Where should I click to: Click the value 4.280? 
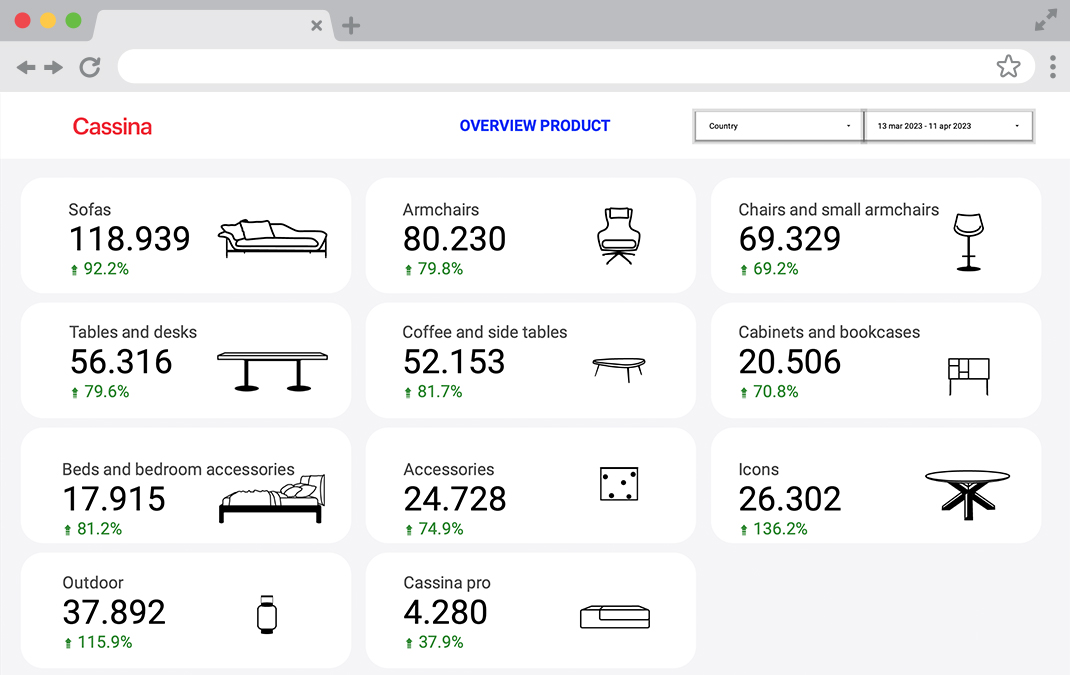445,612
